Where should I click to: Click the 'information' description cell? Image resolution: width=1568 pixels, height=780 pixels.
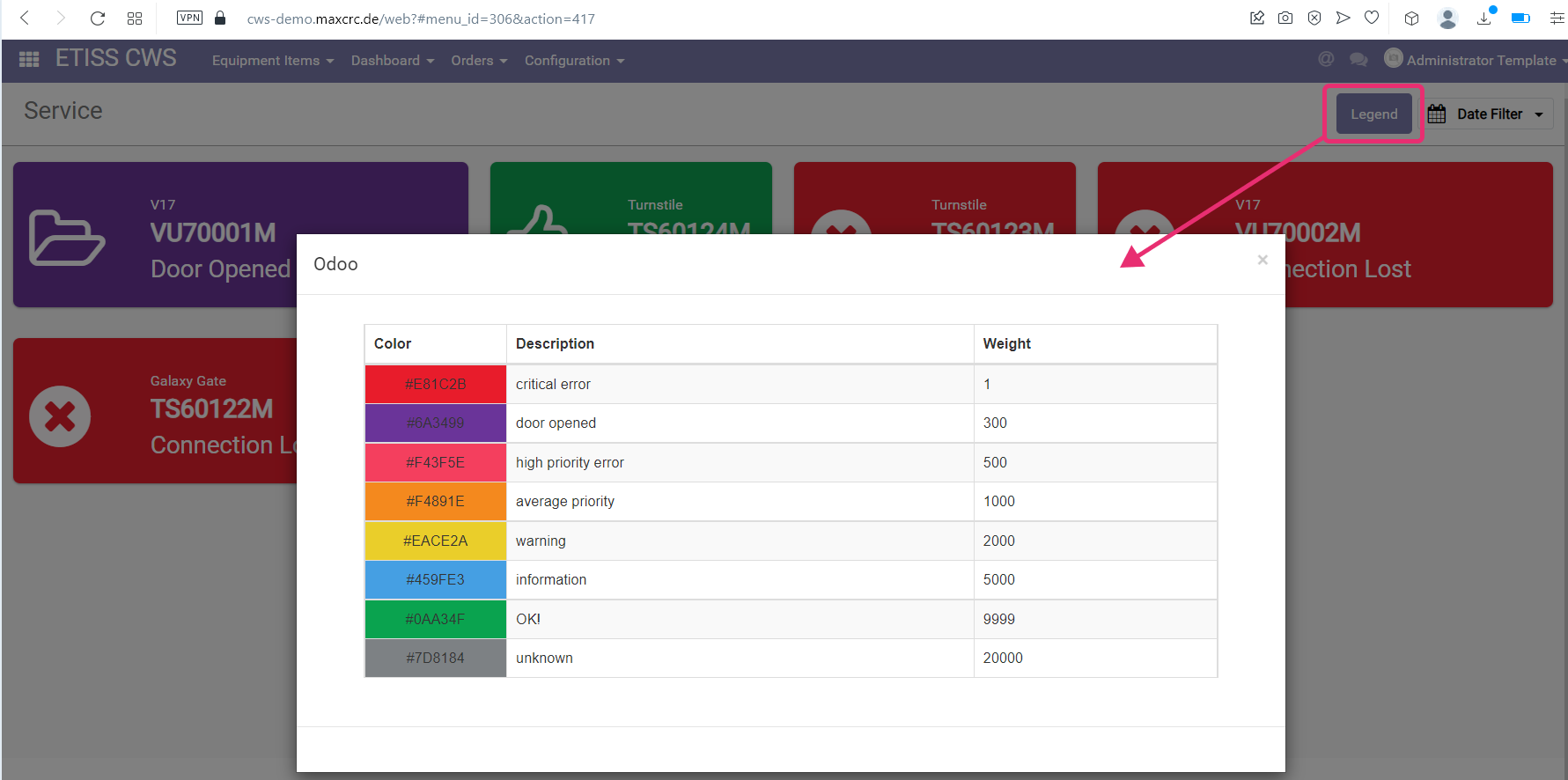coord(740,579)
